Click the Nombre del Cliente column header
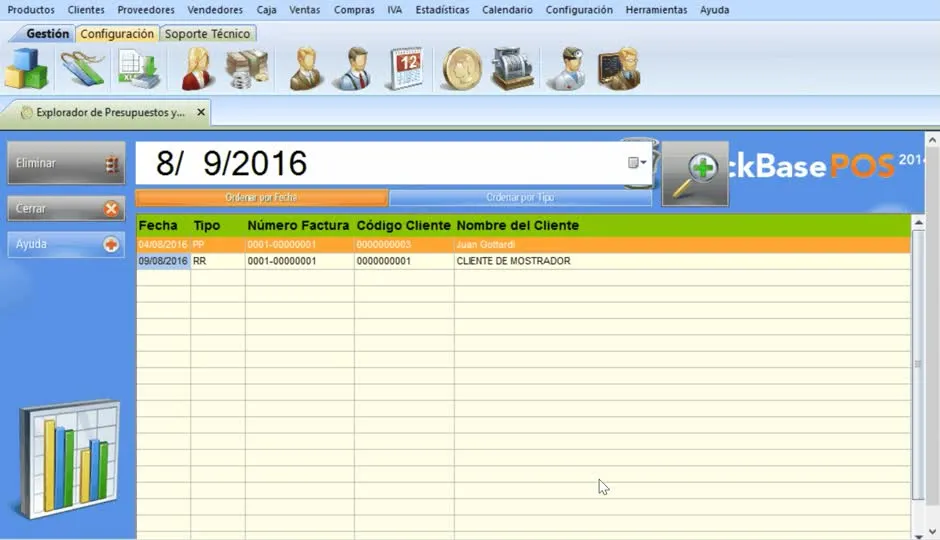The height and width of the screenshot is (540, 940). [518, 225]
